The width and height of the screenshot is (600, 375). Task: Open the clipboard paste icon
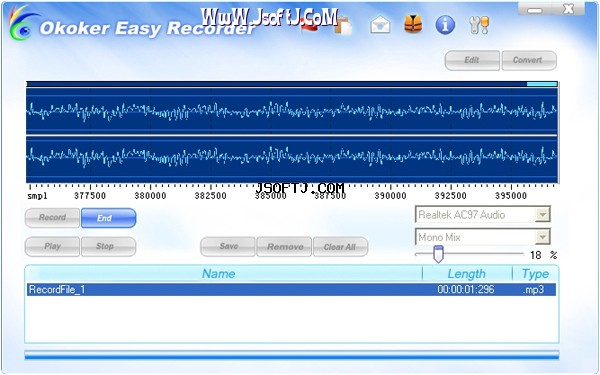[344, 26]
